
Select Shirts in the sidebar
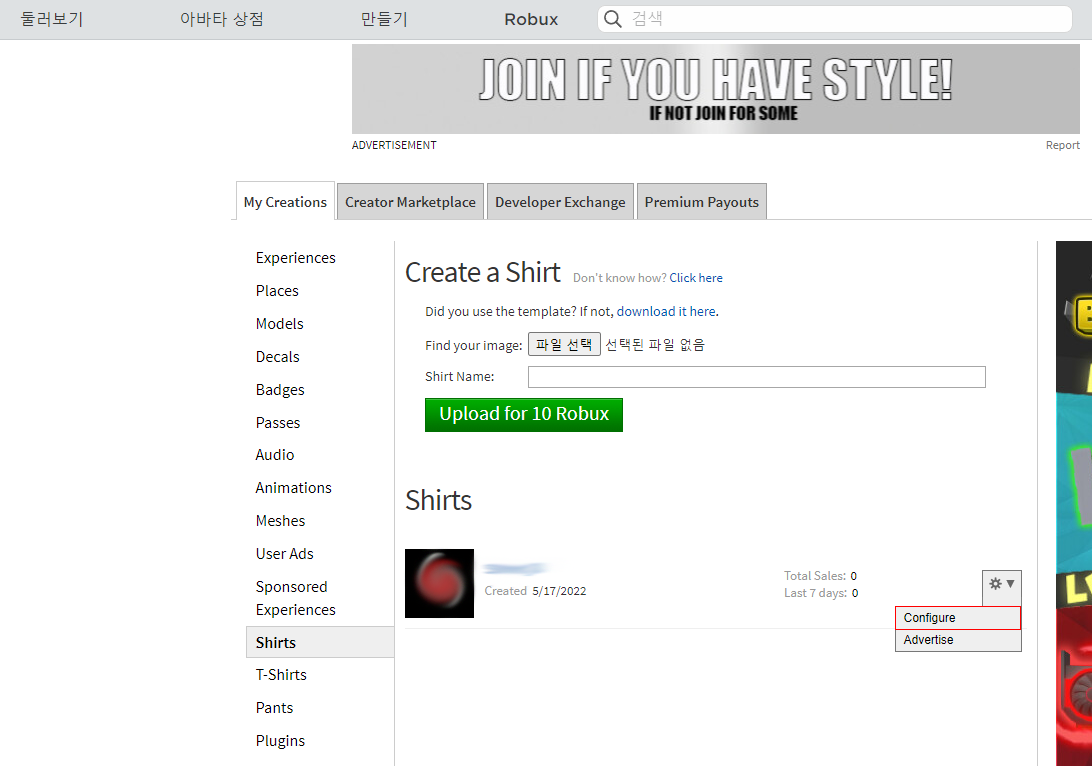pyautogui.click(x=320, y=642)
